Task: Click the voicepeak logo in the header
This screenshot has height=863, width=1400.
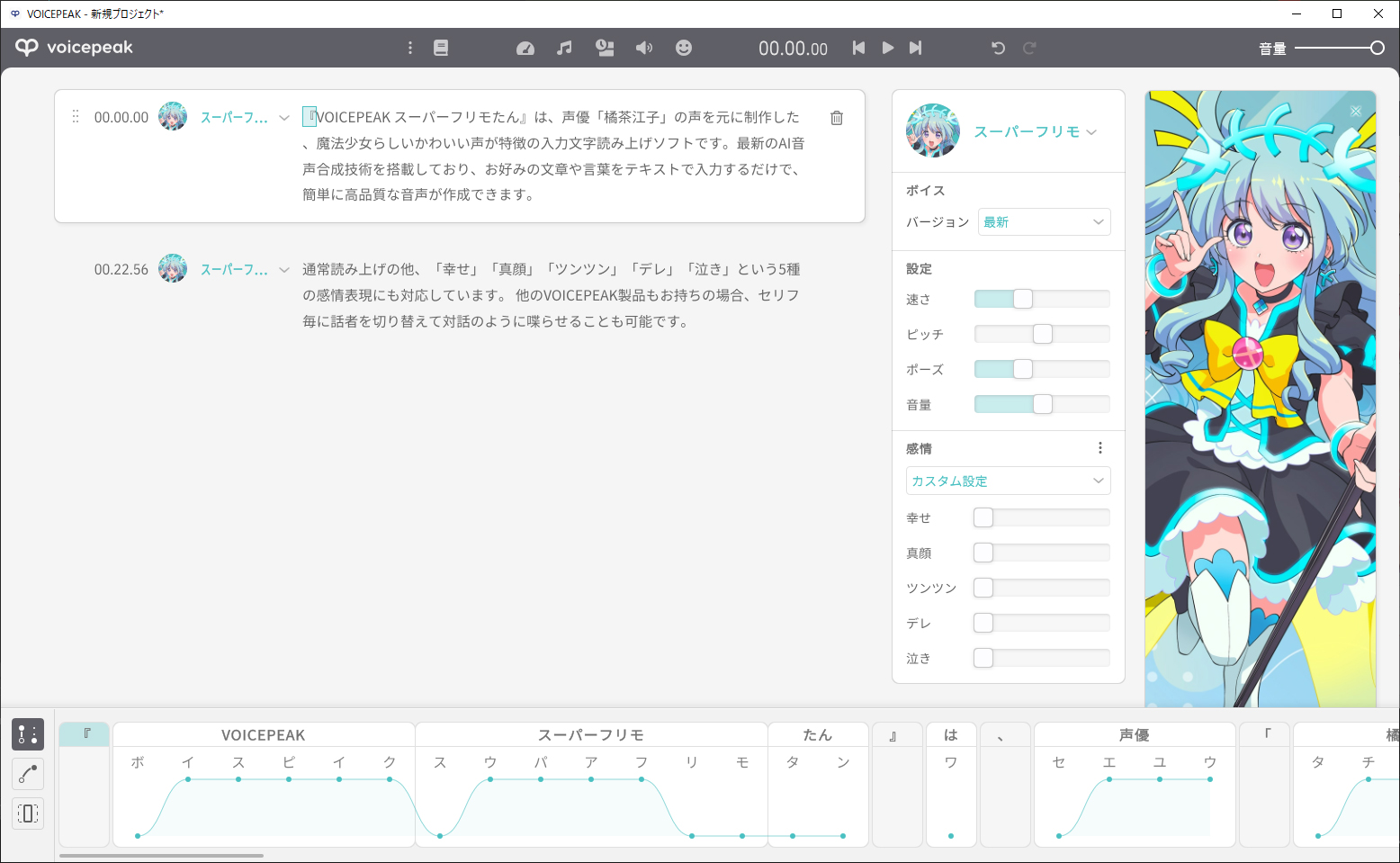Action: [x=75, y=48]
